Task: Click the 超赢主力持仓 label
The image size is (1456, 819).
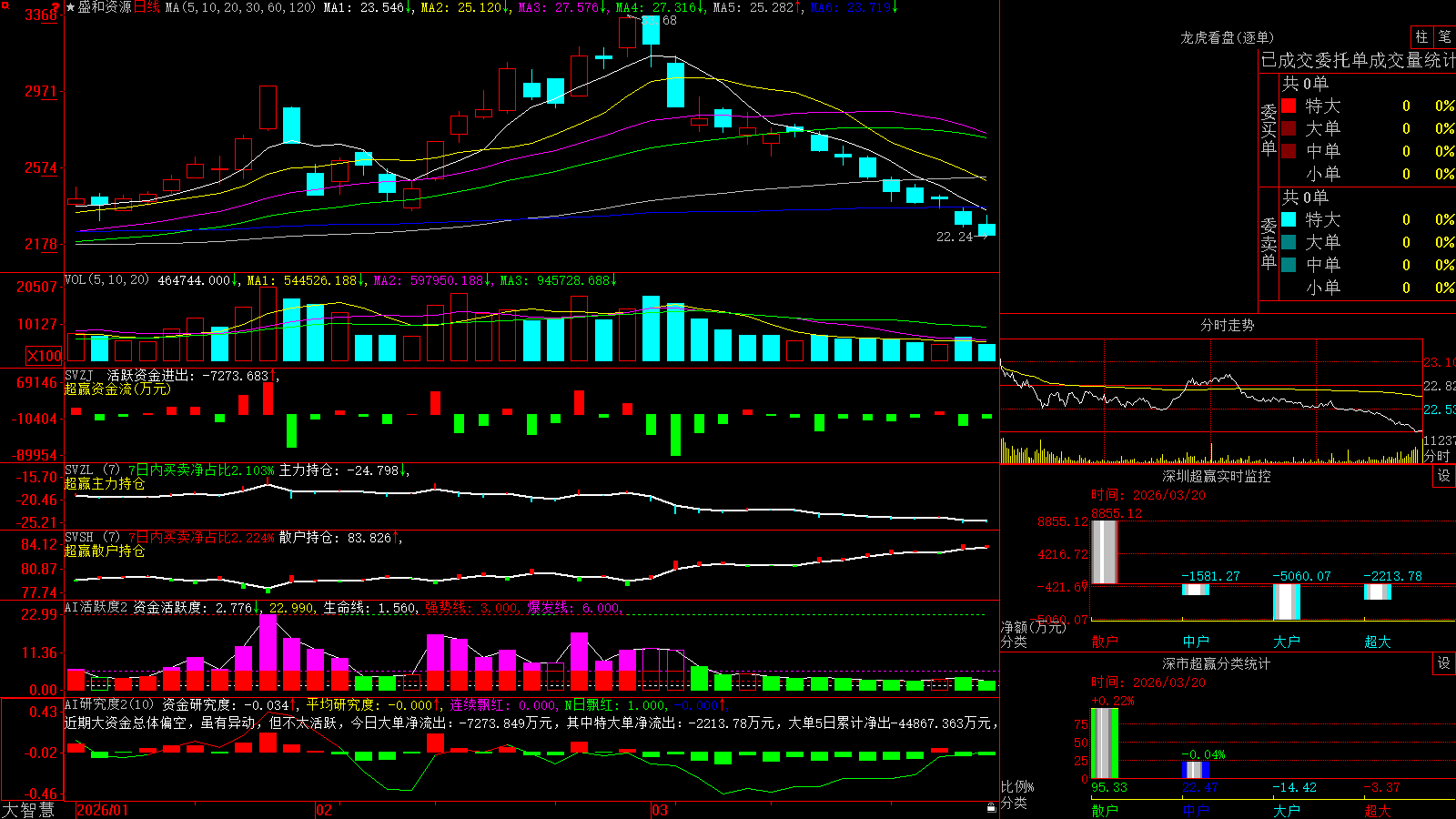Action: [x=105, y=483]
